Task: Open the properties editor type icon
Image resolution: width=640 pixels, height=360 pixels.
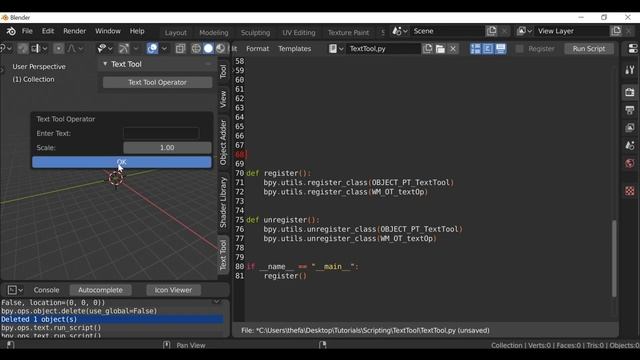Action: (x=633, y=49)
